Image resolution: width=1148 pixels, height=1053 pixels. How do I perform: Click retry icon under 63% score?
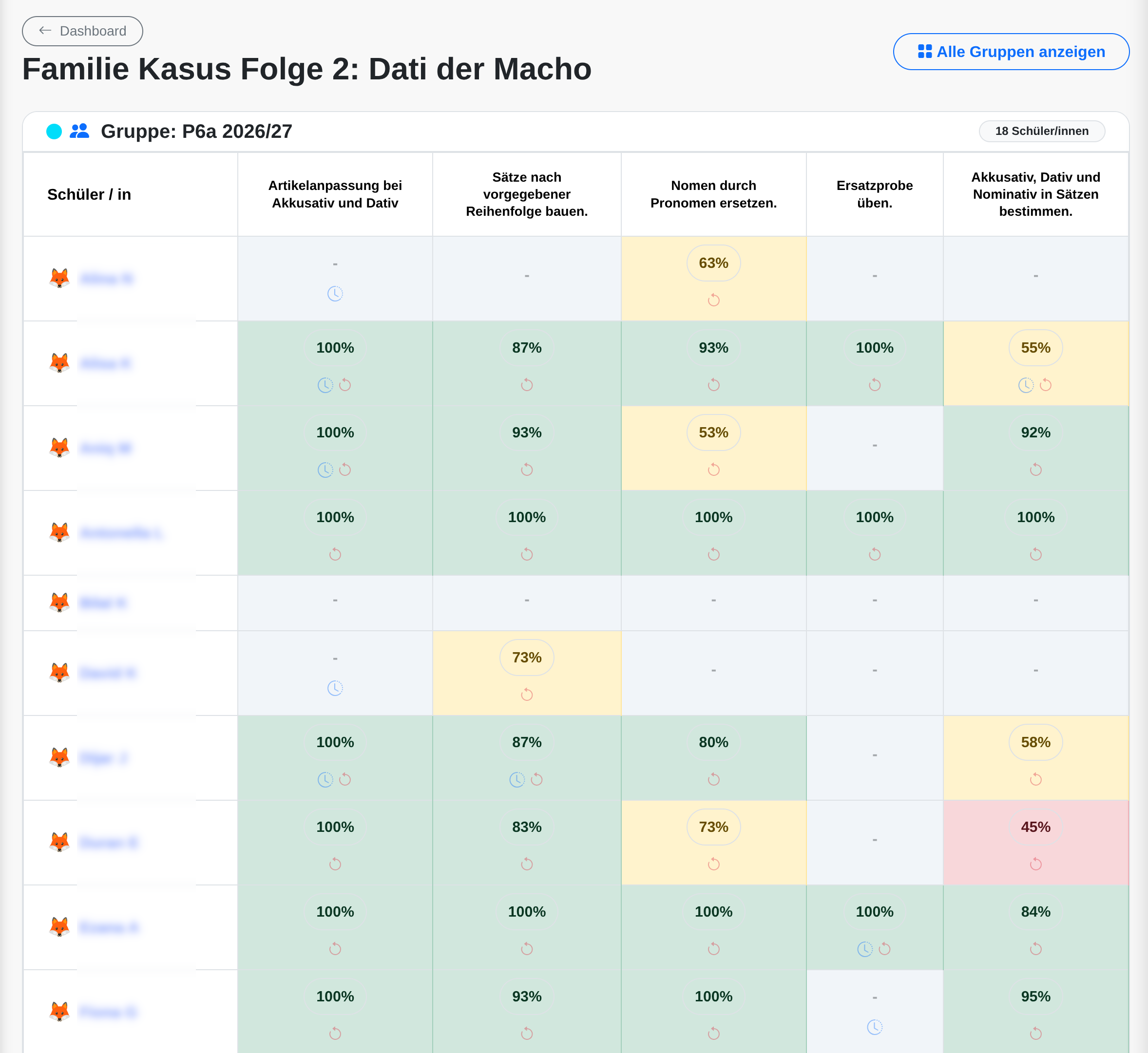coord(714,300)
